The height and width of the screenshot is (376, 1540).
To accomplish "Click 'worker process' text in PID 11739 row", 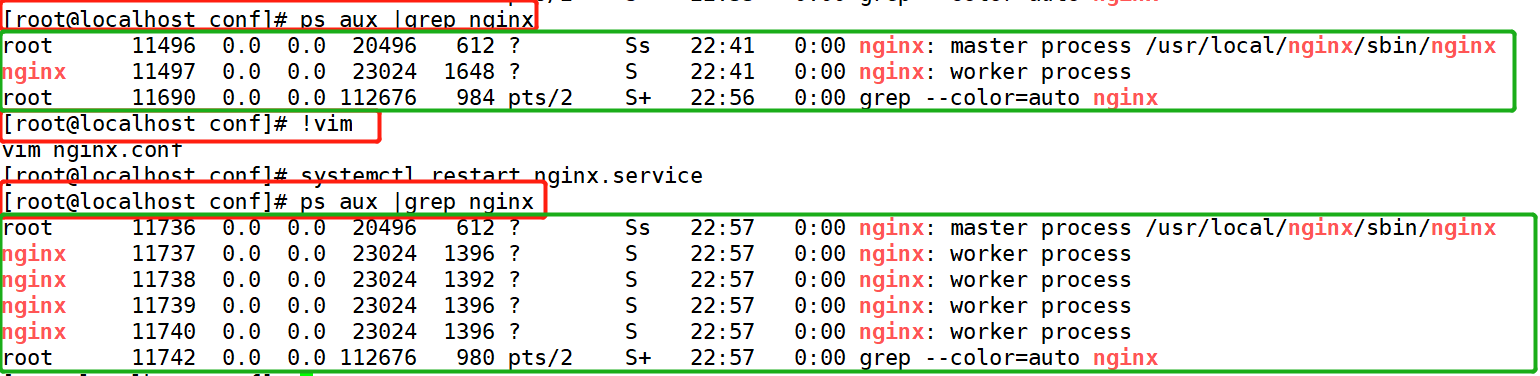I will click(1040, 306).
